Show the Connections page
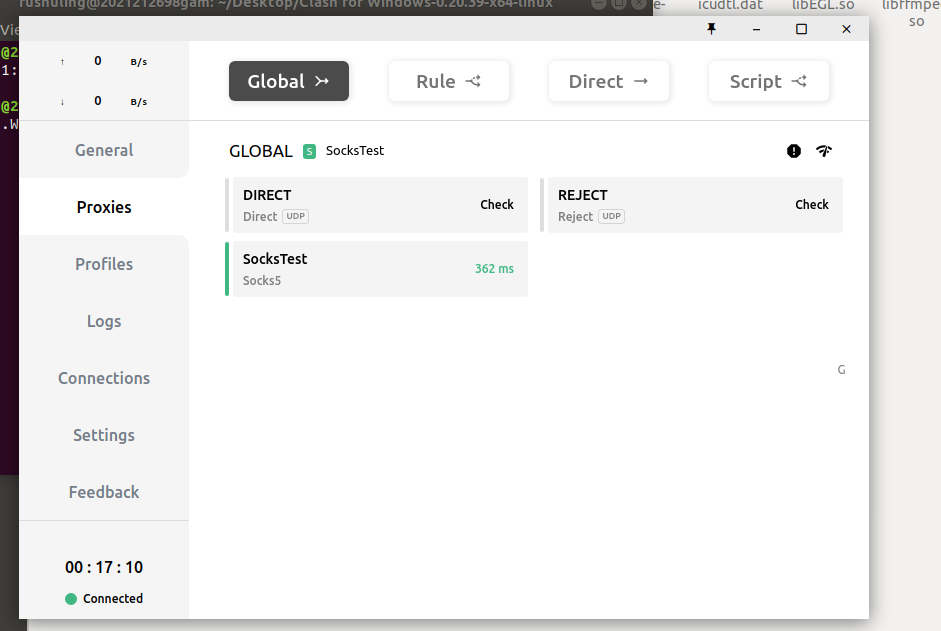 point(104,378)
